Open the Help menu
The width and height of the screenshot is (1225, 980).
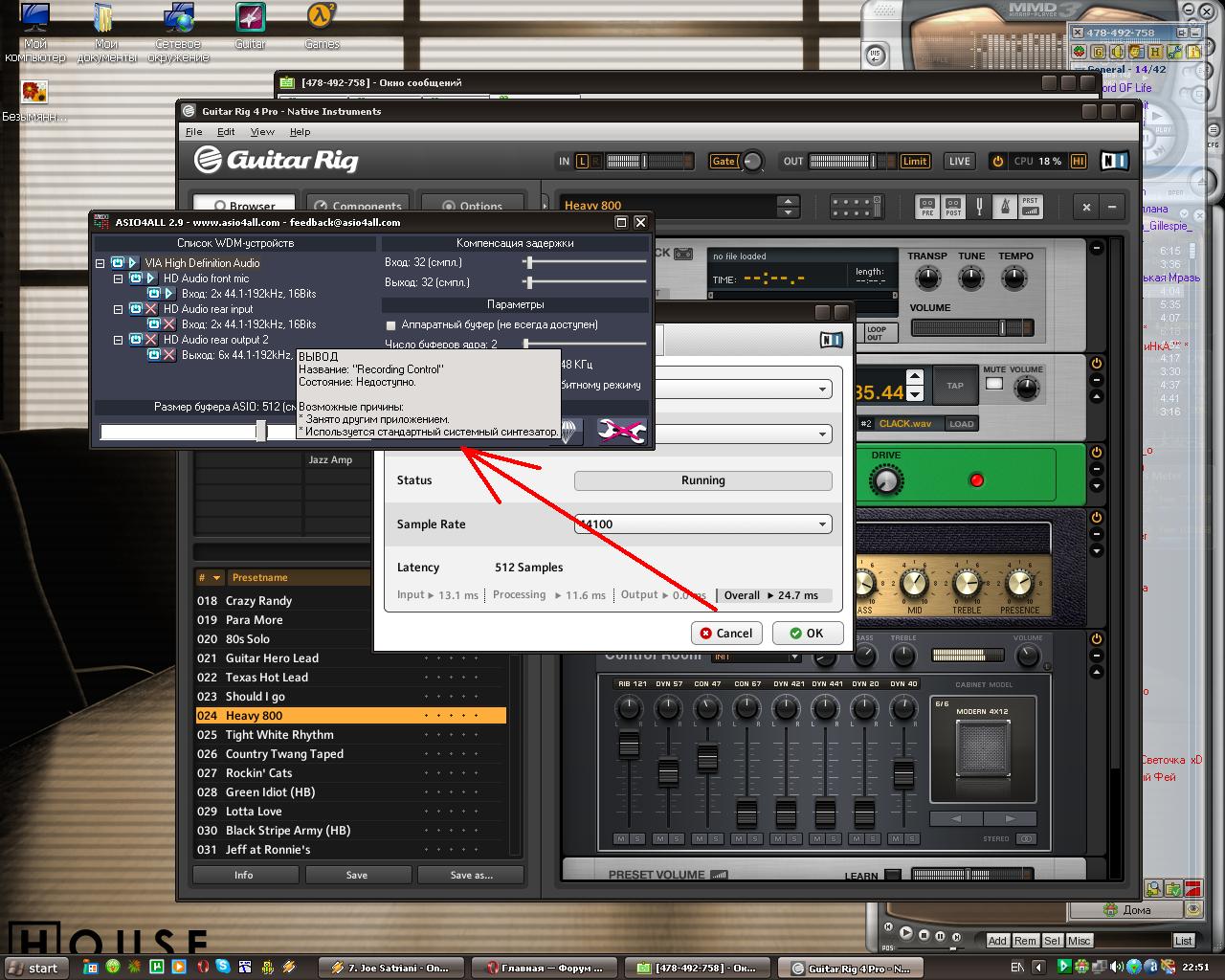(300, 132)
